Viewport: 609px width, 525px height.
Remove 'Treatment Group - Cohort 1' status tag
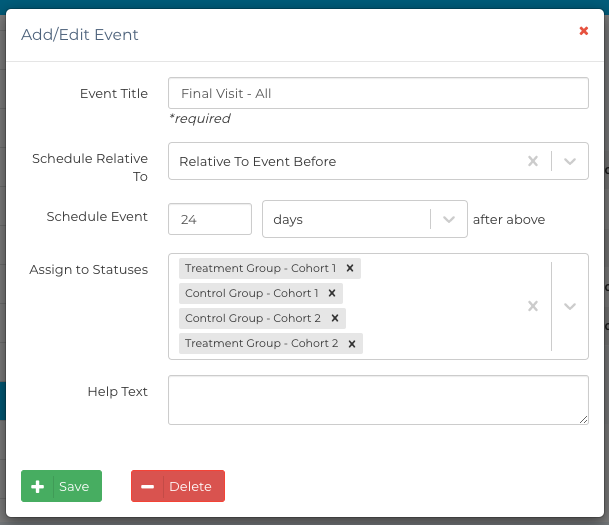pos(350,268)
